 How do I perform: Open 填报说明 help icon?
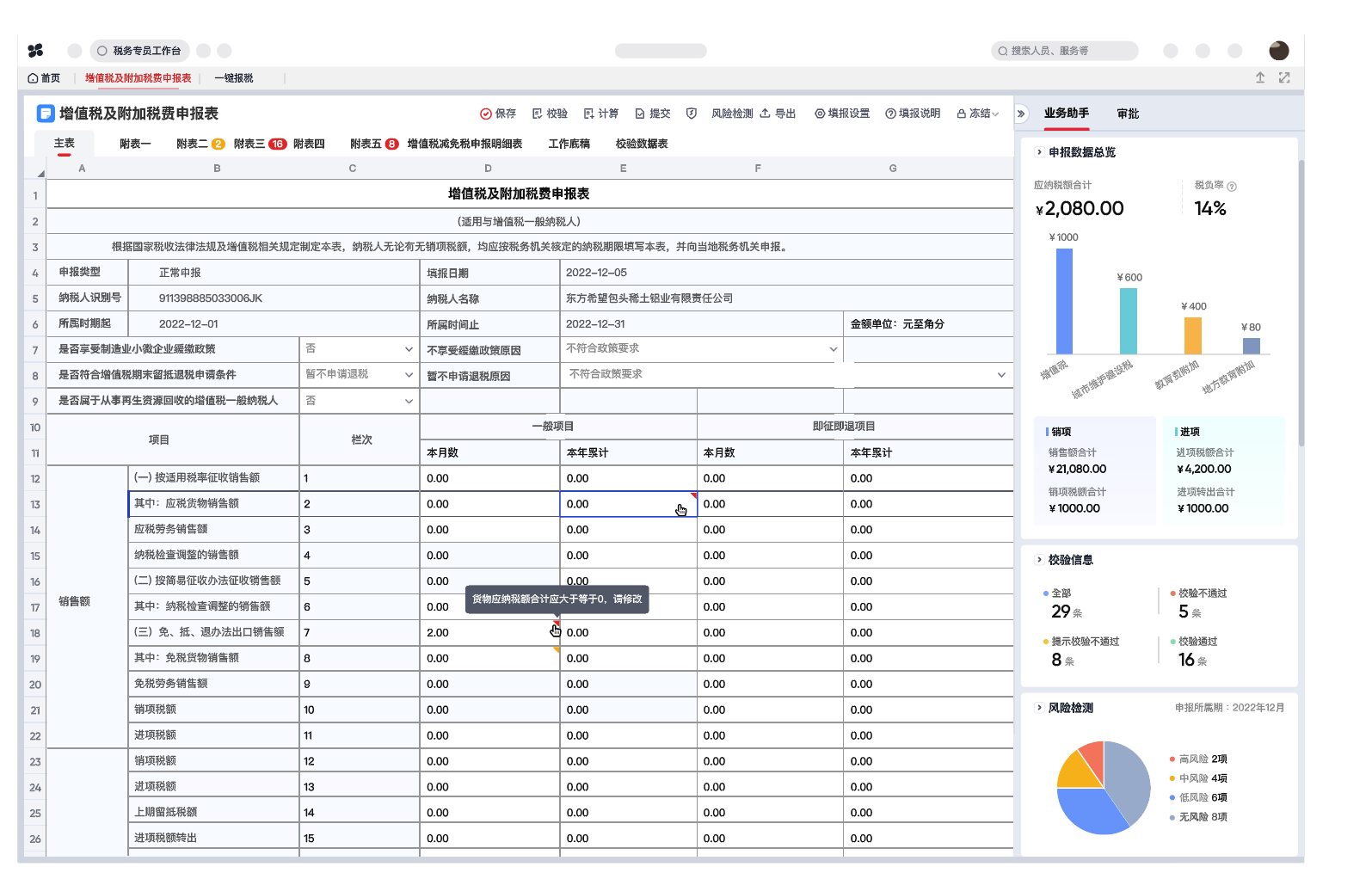coord(890,114)
